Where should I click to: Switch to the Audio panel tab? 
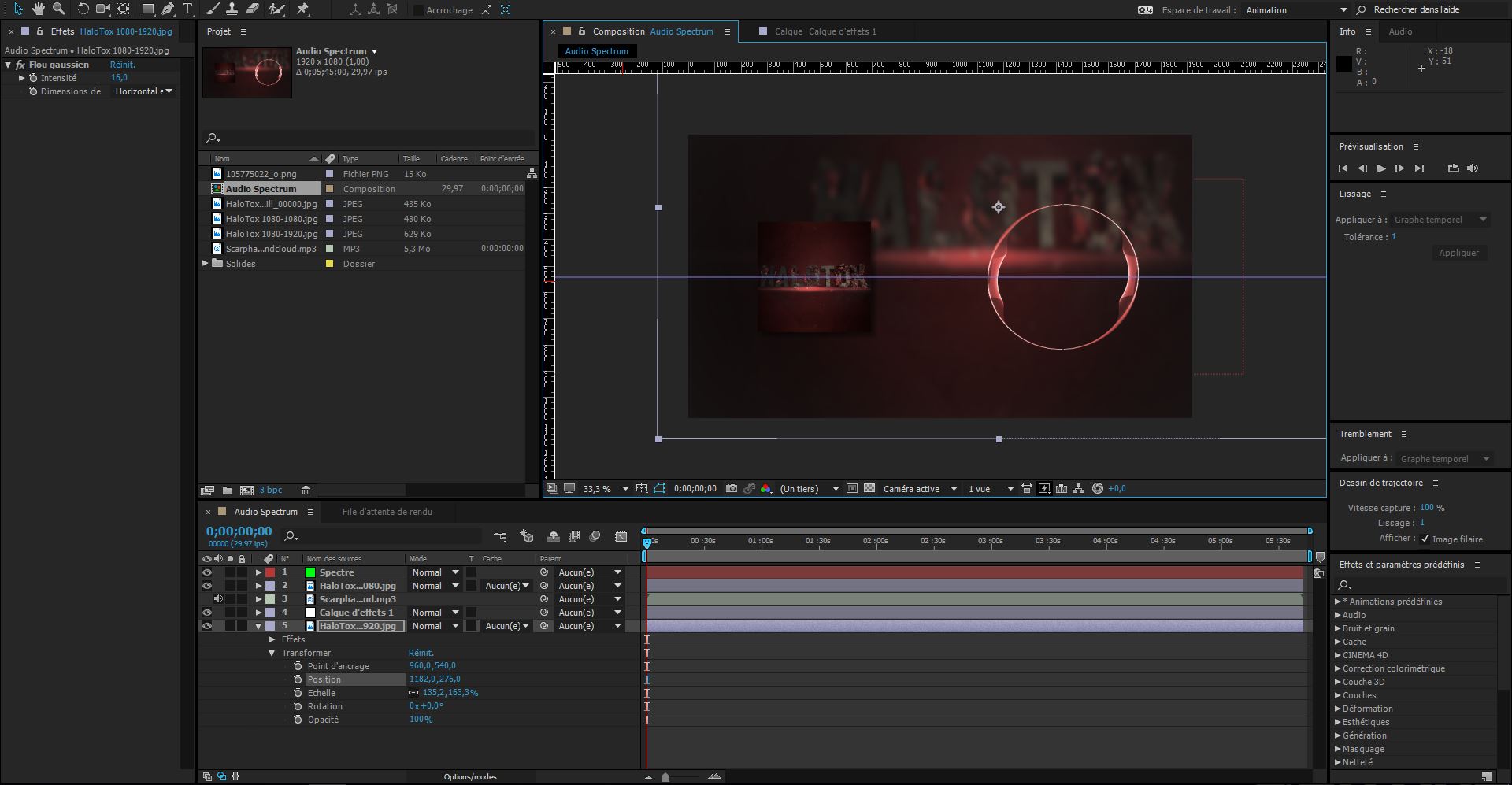tap(1399, 31)
